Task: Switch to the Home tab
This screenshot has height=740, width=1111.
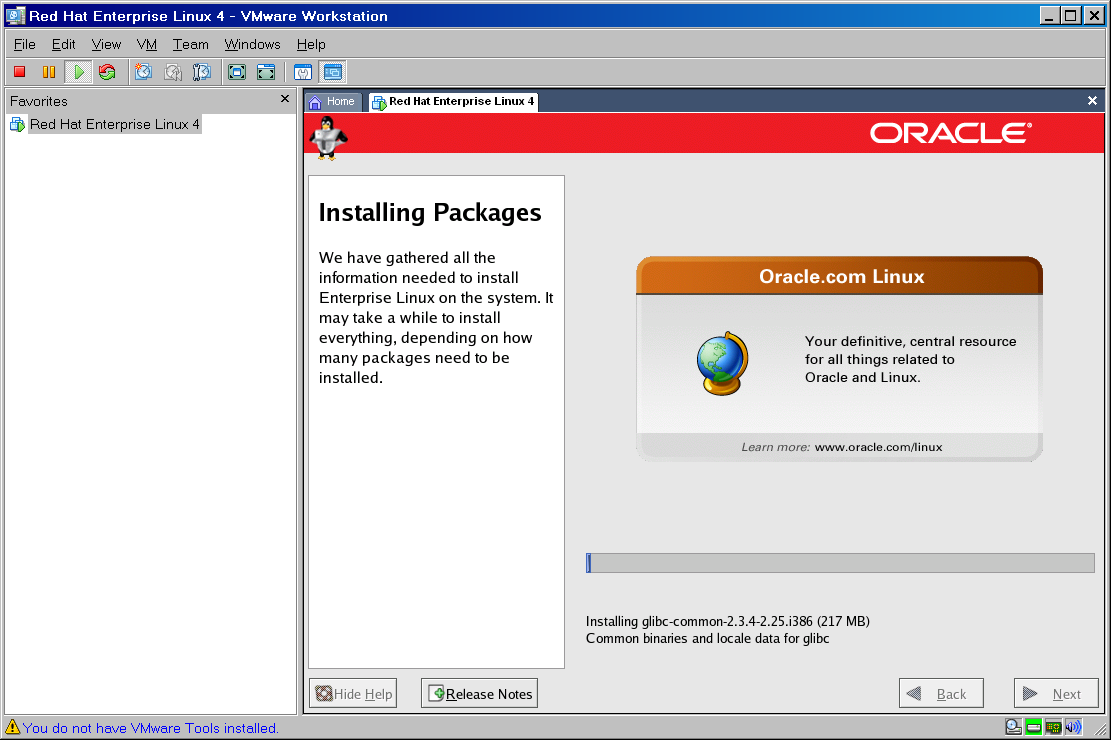Action: coord(334,101)
